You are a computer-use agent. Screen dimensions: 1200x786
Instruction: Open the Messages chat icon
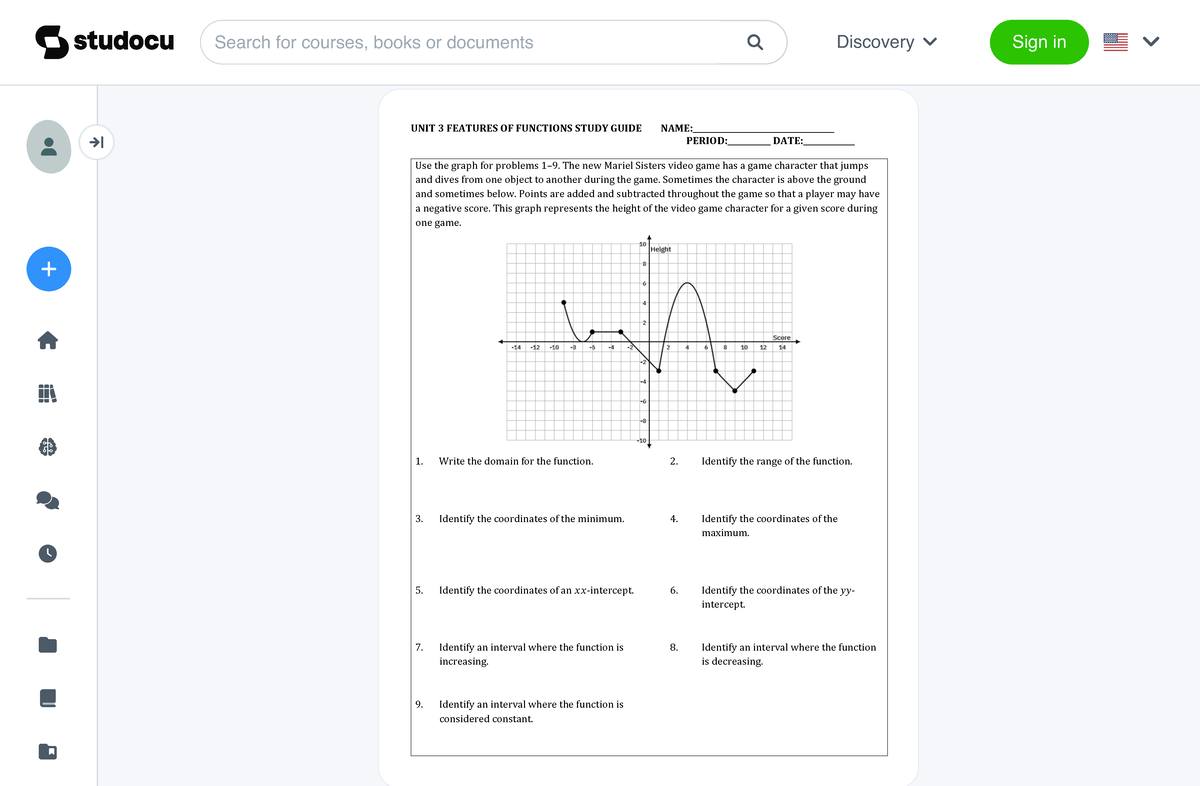47,500
